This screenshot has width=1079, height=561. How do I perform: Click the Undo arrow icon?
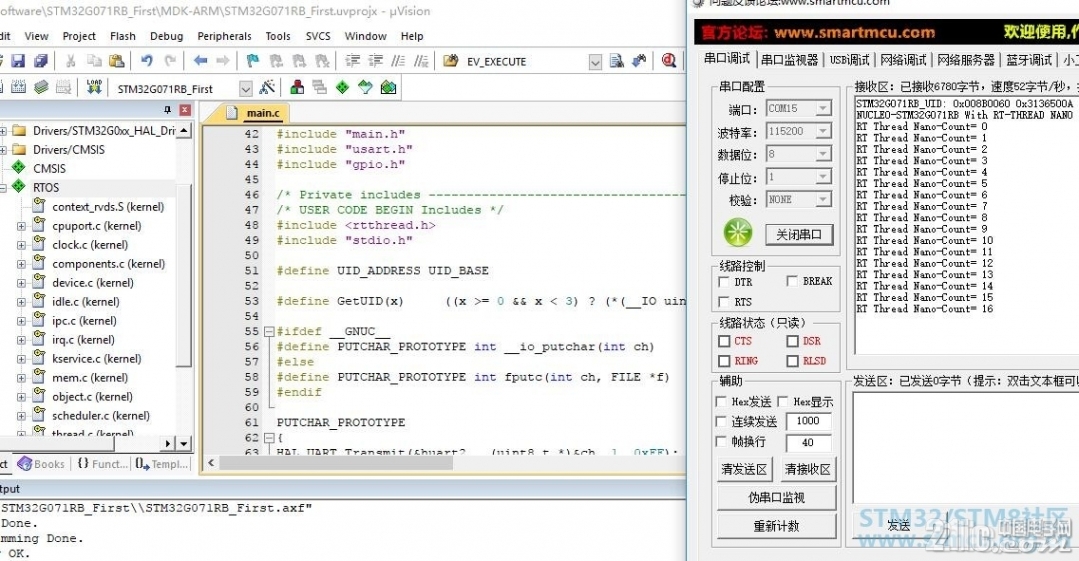point(146,61)
